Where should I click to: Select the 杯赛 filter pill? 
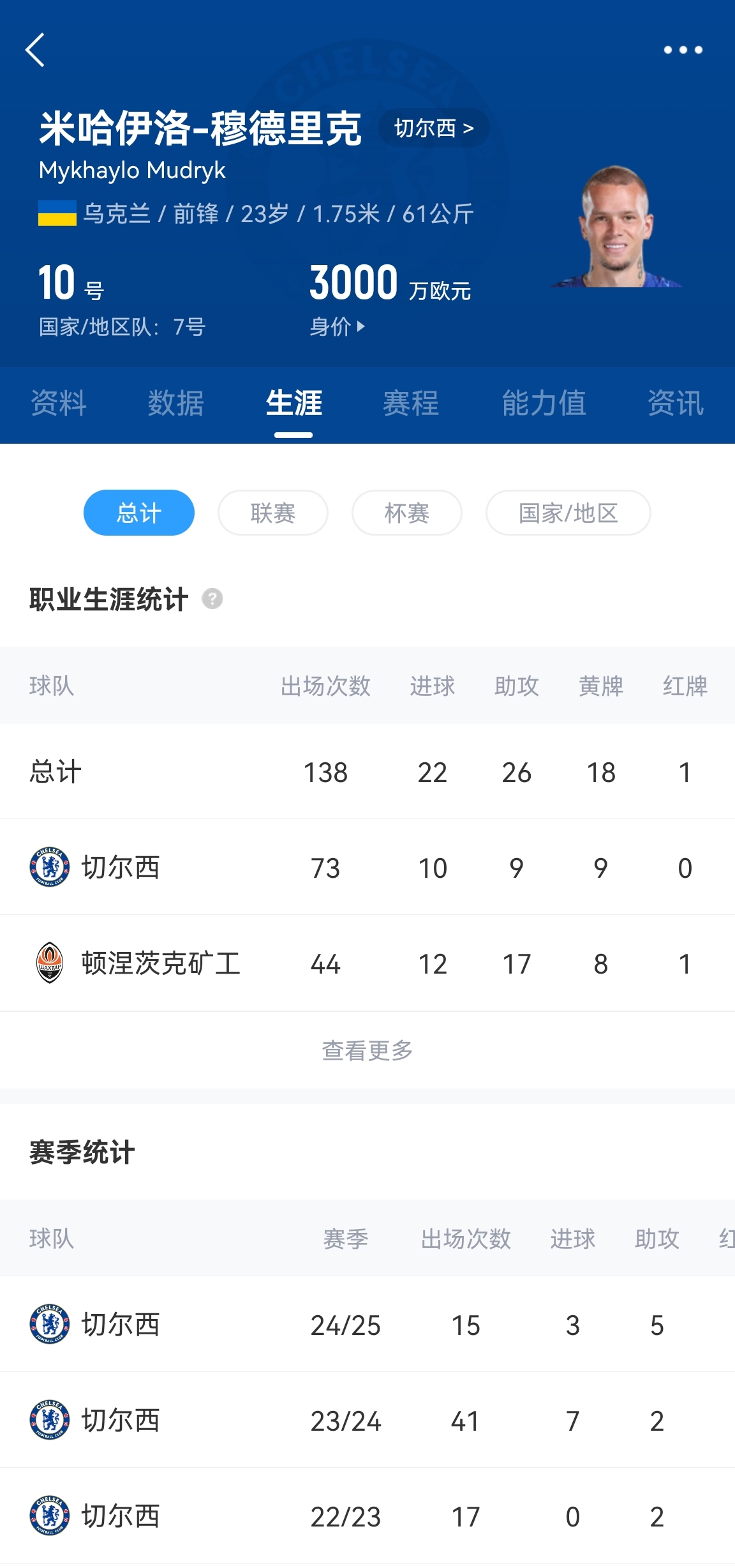coord(407,513)
